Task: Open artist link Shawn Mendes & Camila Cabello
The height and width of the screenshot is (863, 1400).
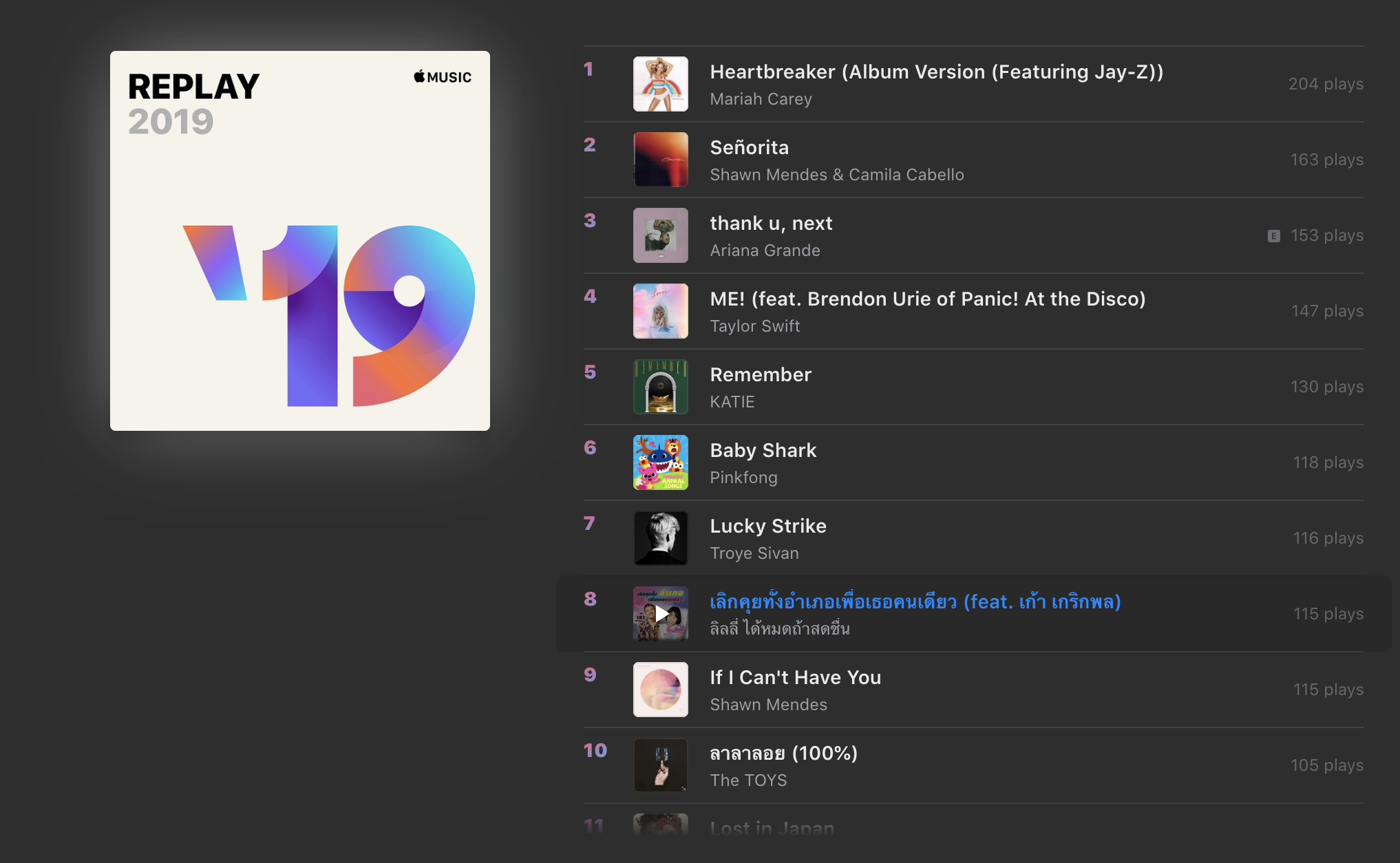Action: 836,175
